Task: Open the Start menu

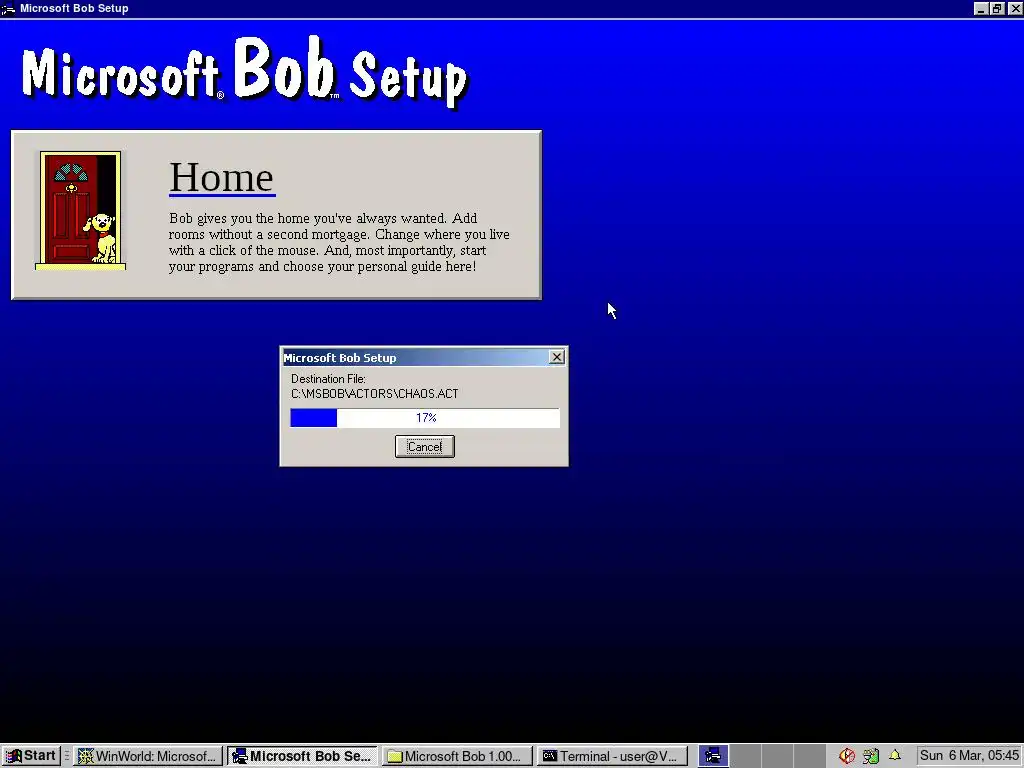Action: coord(31,756)
